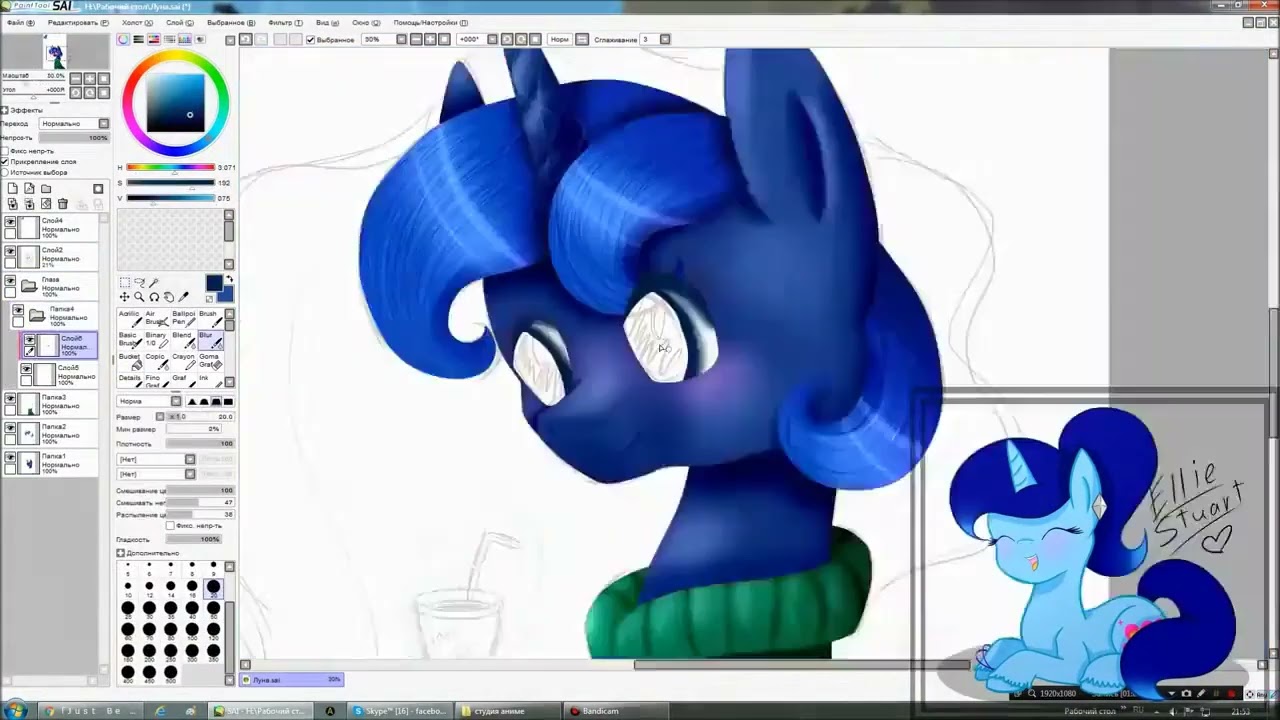
Task: Select the Move tool
Action: (124, 297)
